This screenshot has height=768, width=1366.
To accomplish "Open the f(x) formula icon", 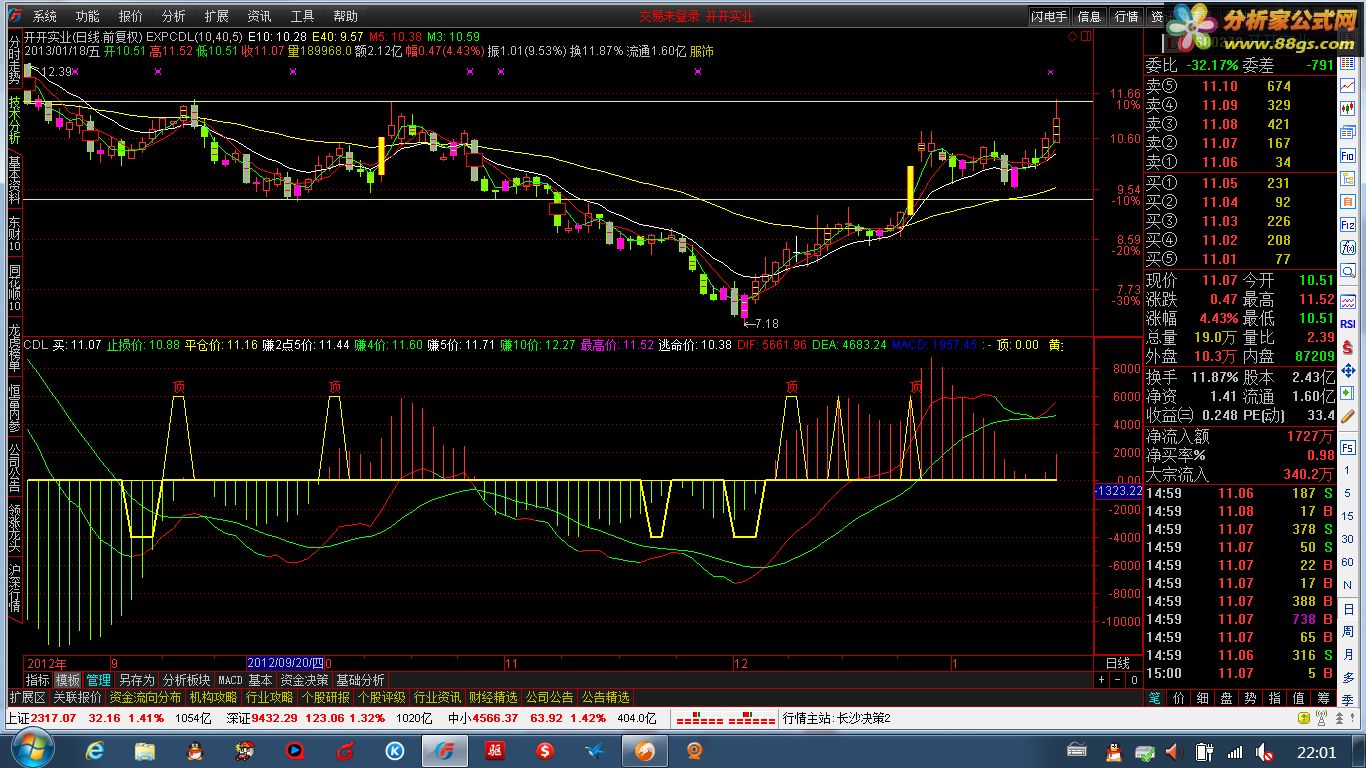I will coord(1348,247).
